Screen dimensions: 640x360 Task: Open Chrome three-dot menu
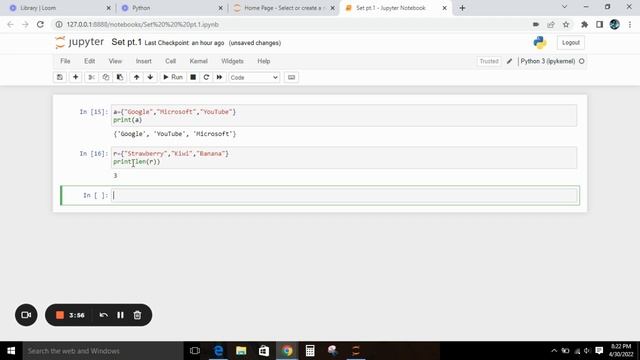(630, 24)
